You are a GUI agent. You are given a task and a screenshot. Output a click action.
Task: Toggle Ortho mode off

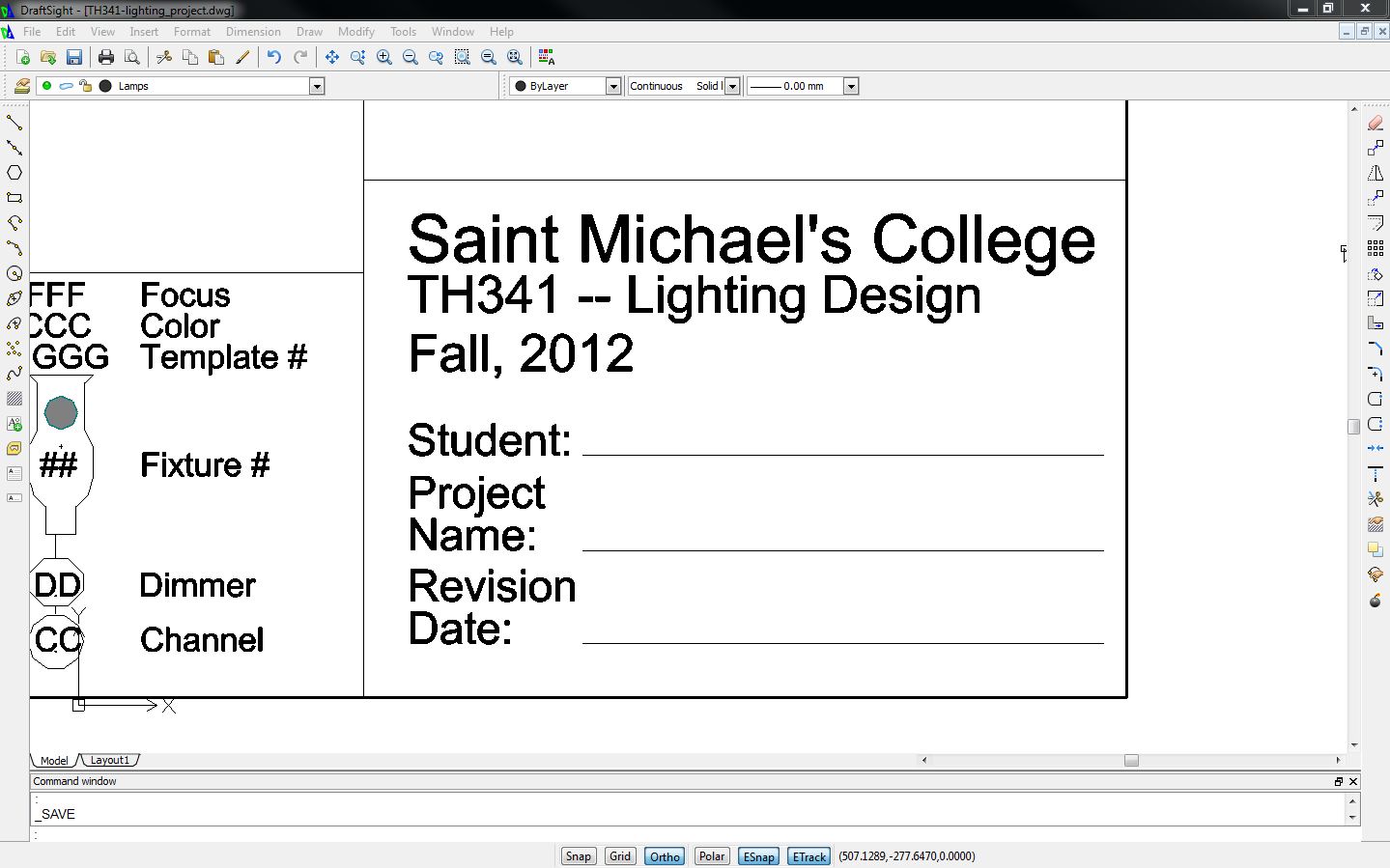pos(665,856)
